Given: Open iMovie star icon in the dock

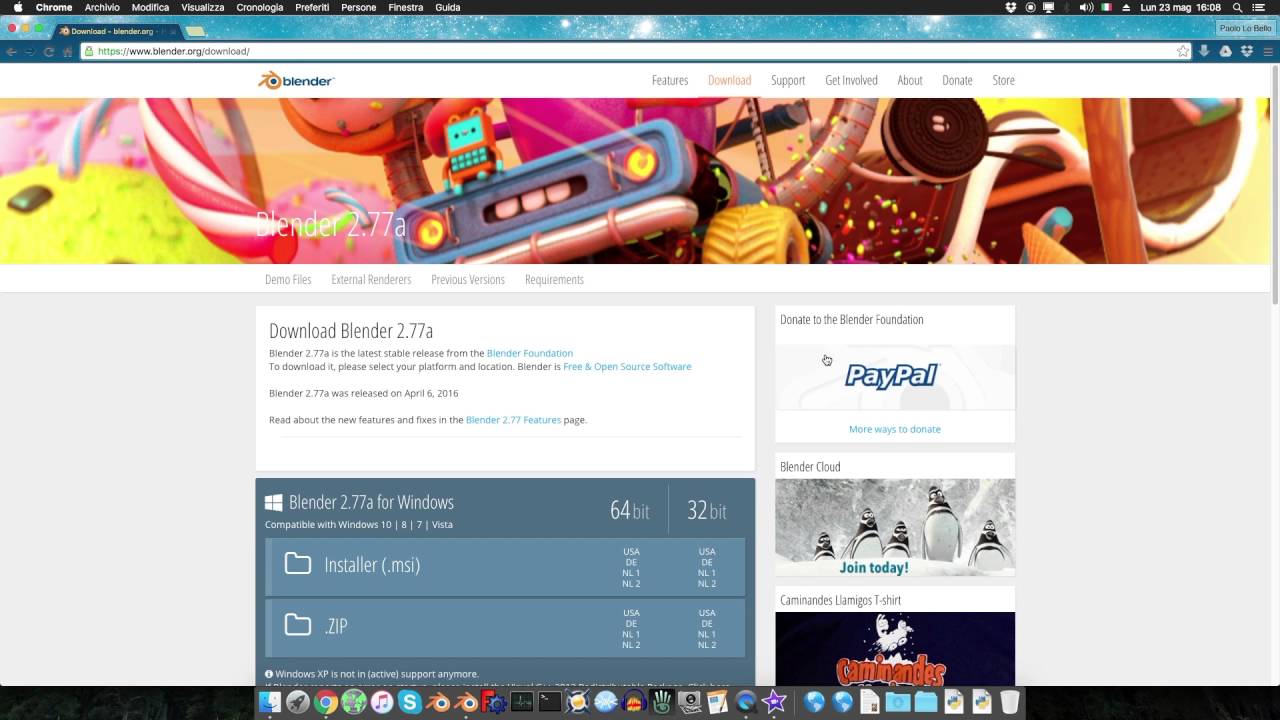Looking at the screenshot, I should [x=774, y=702].
